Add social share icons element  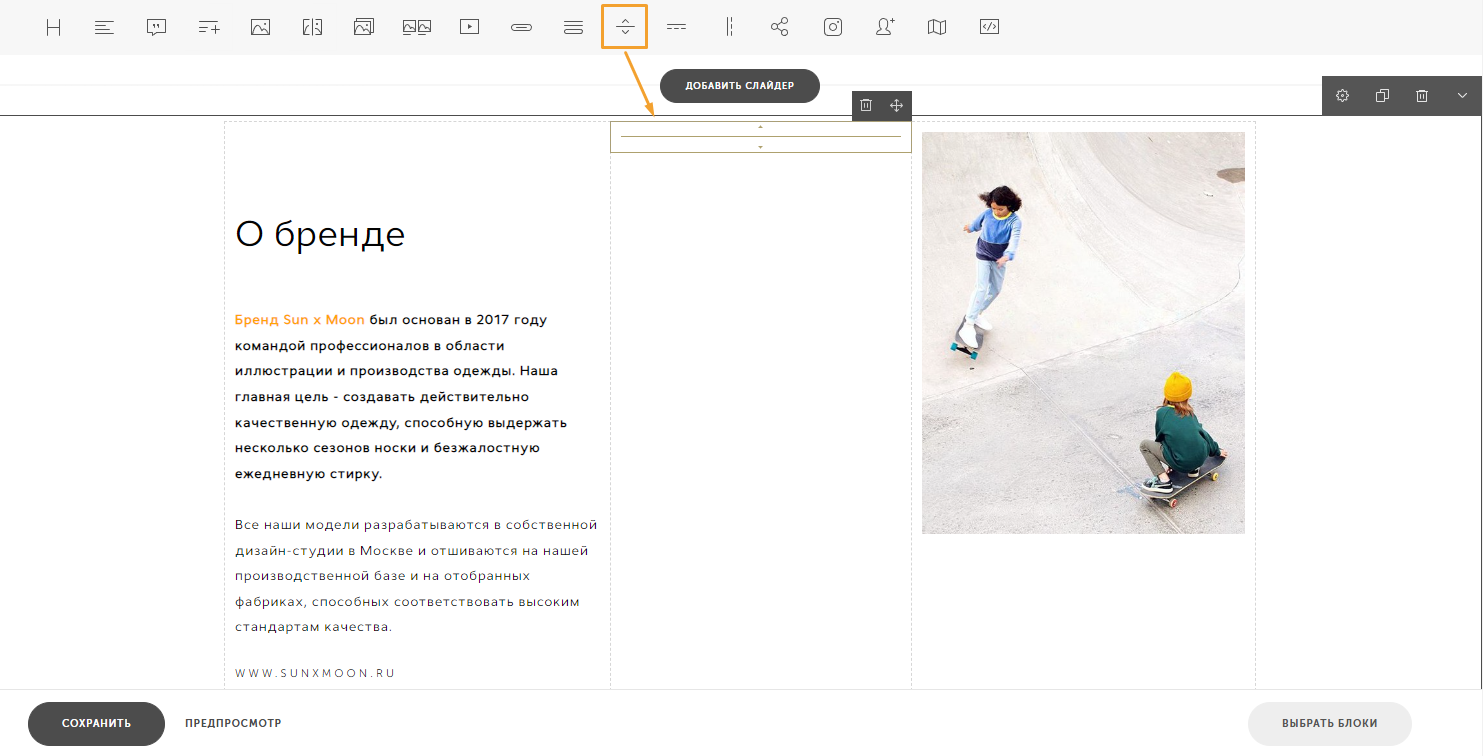click(780, 28)
